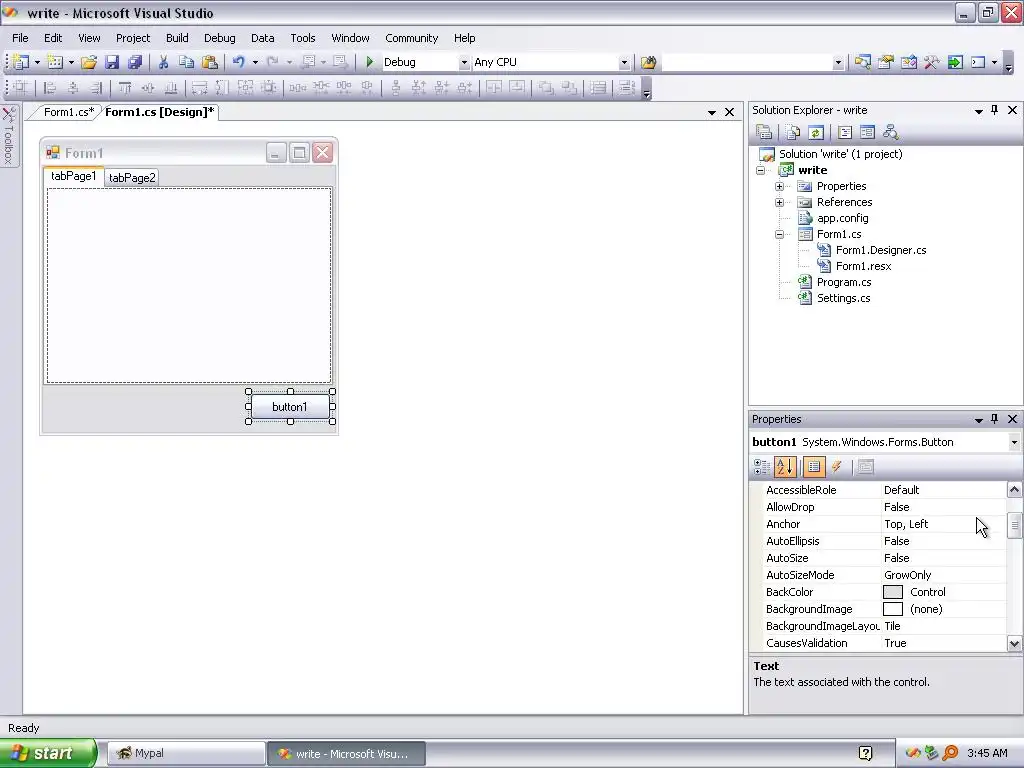Open the Any CPU platform dropdown

[x=624, y=63]
